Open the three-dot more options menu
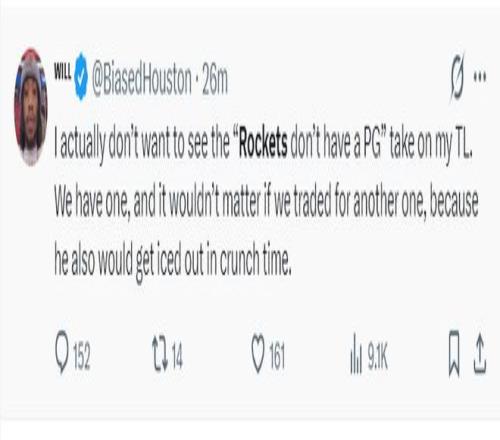 (x=480, y=77)
